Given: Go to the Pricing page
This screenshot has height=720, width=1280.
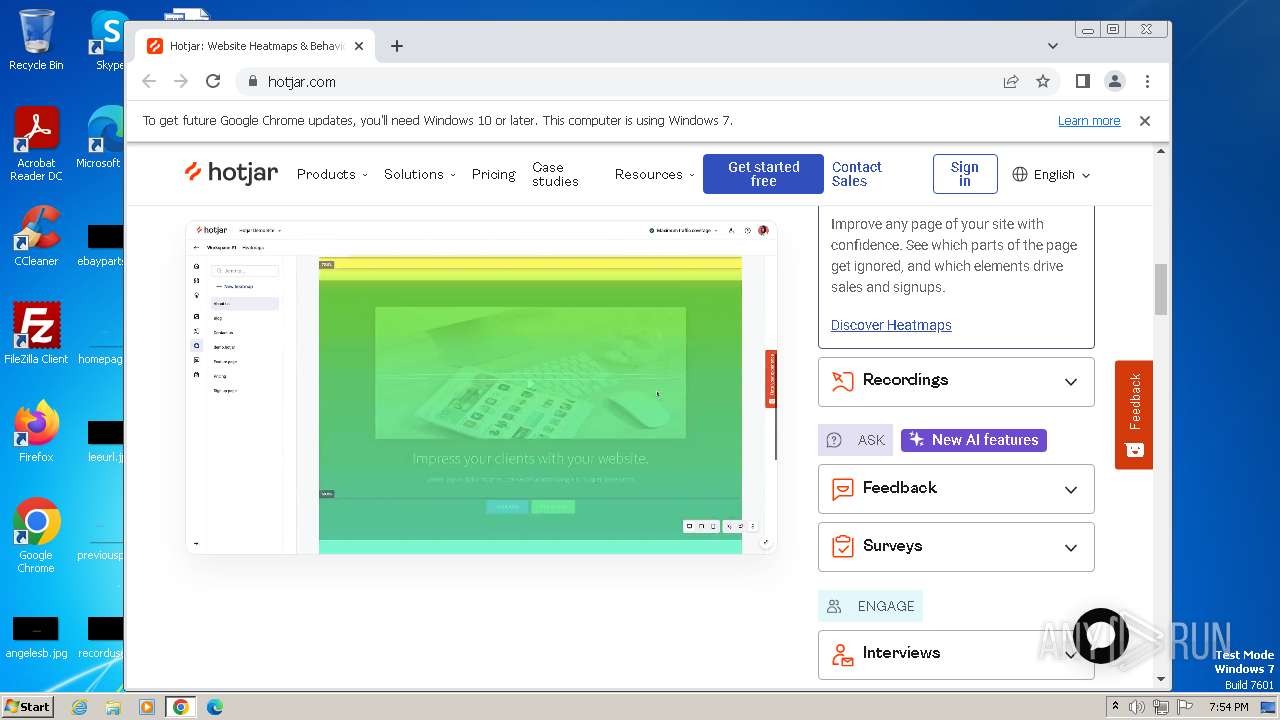Looking at the screenshot, I should (494, 174).
